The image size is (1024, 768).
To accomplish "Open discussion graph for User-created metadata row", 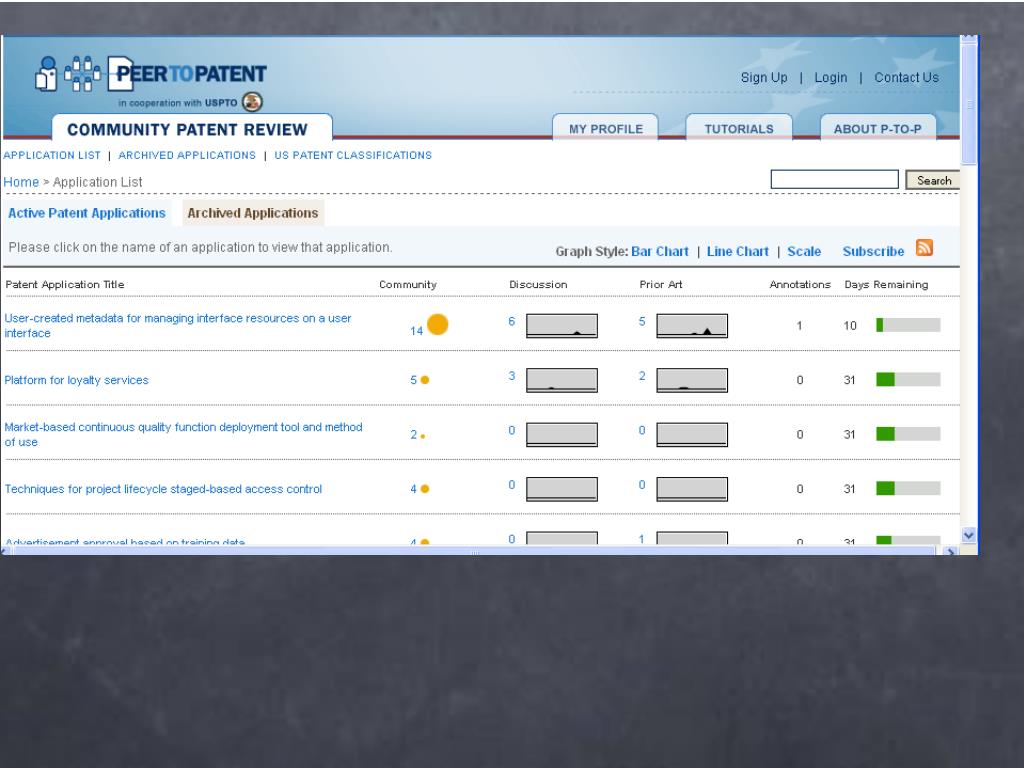I will [562, 325].
